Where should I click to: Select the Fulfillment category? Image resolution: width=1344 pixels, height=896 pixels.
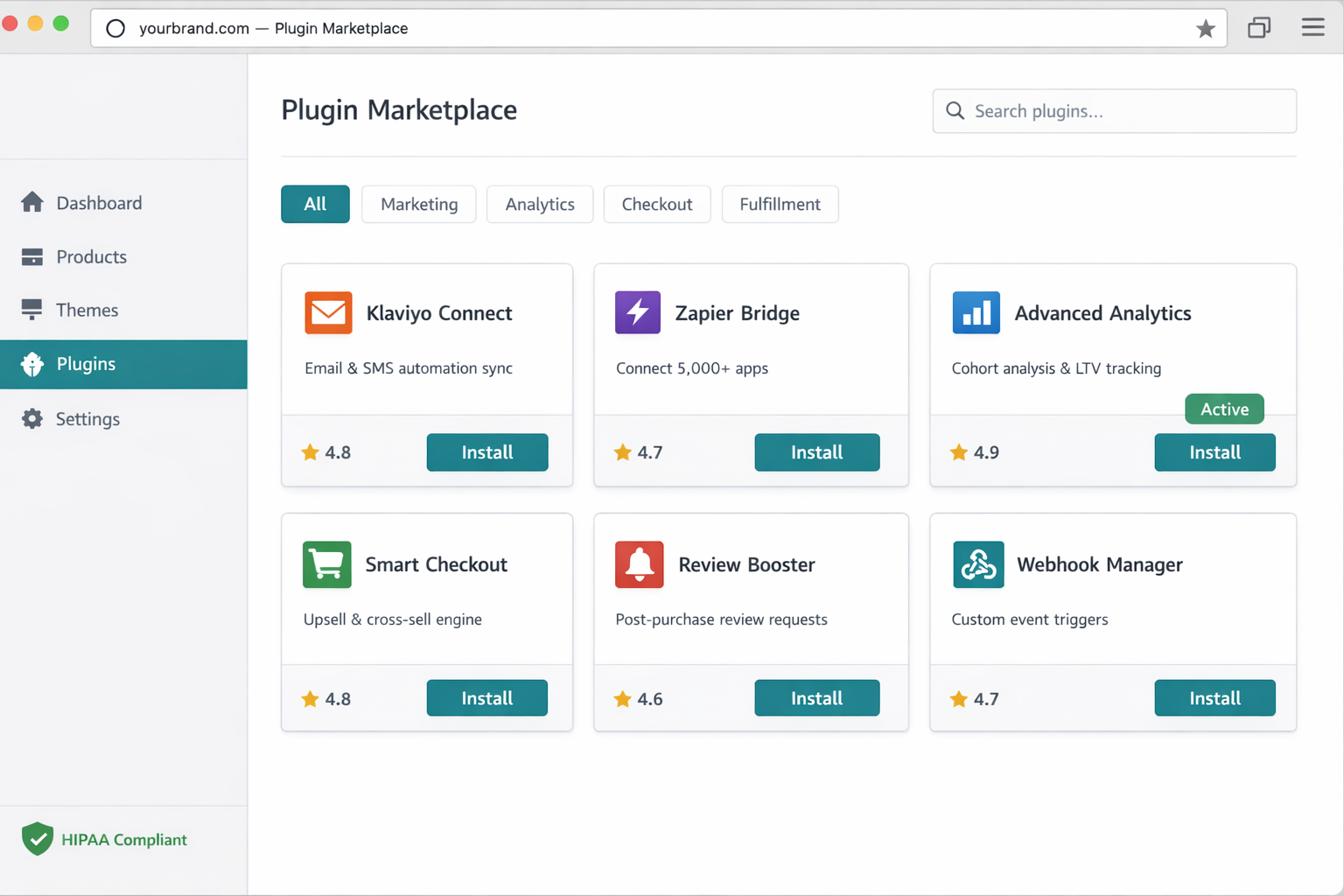(x=780, y=204)
